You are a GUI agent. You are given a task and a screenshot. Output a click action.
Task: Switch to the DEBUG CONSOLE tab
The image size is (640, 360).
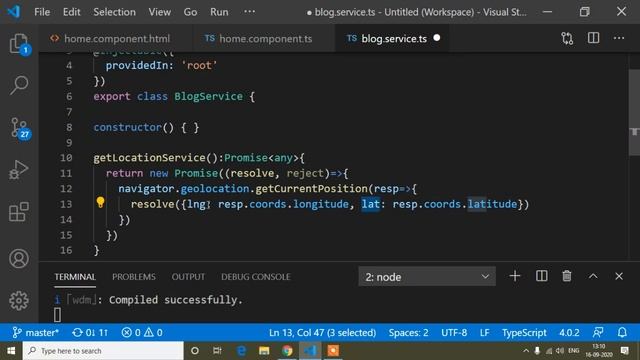[256, 277]
